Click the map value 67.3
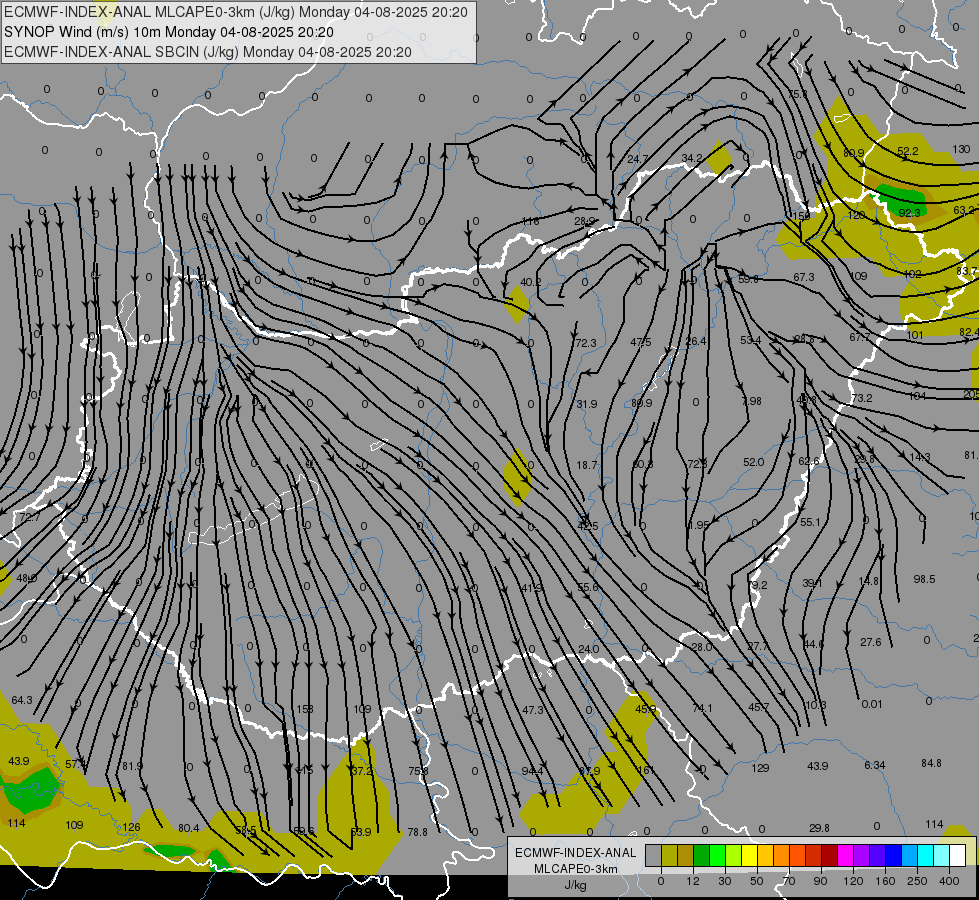 pos(804,277)
